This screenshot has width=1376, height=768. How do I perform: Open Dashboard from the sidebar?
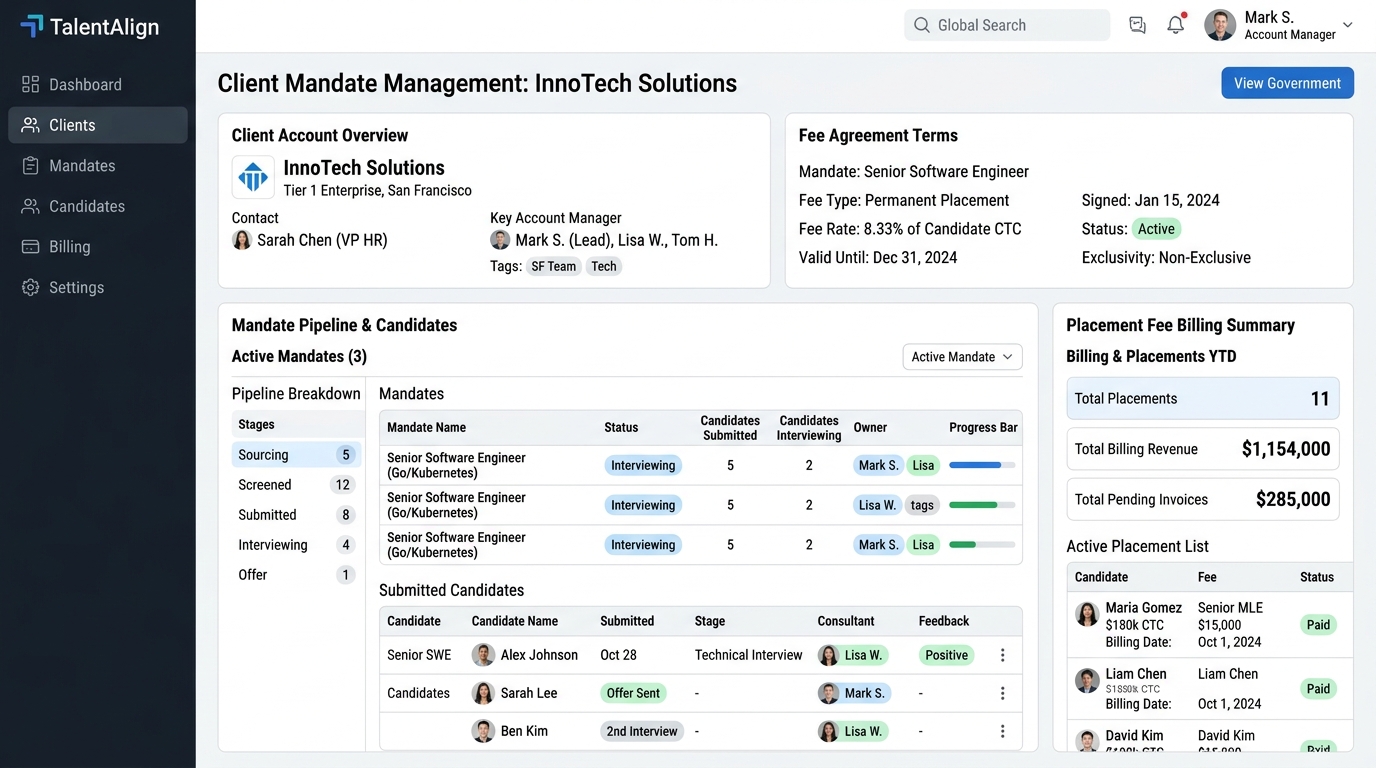point(98,85)
